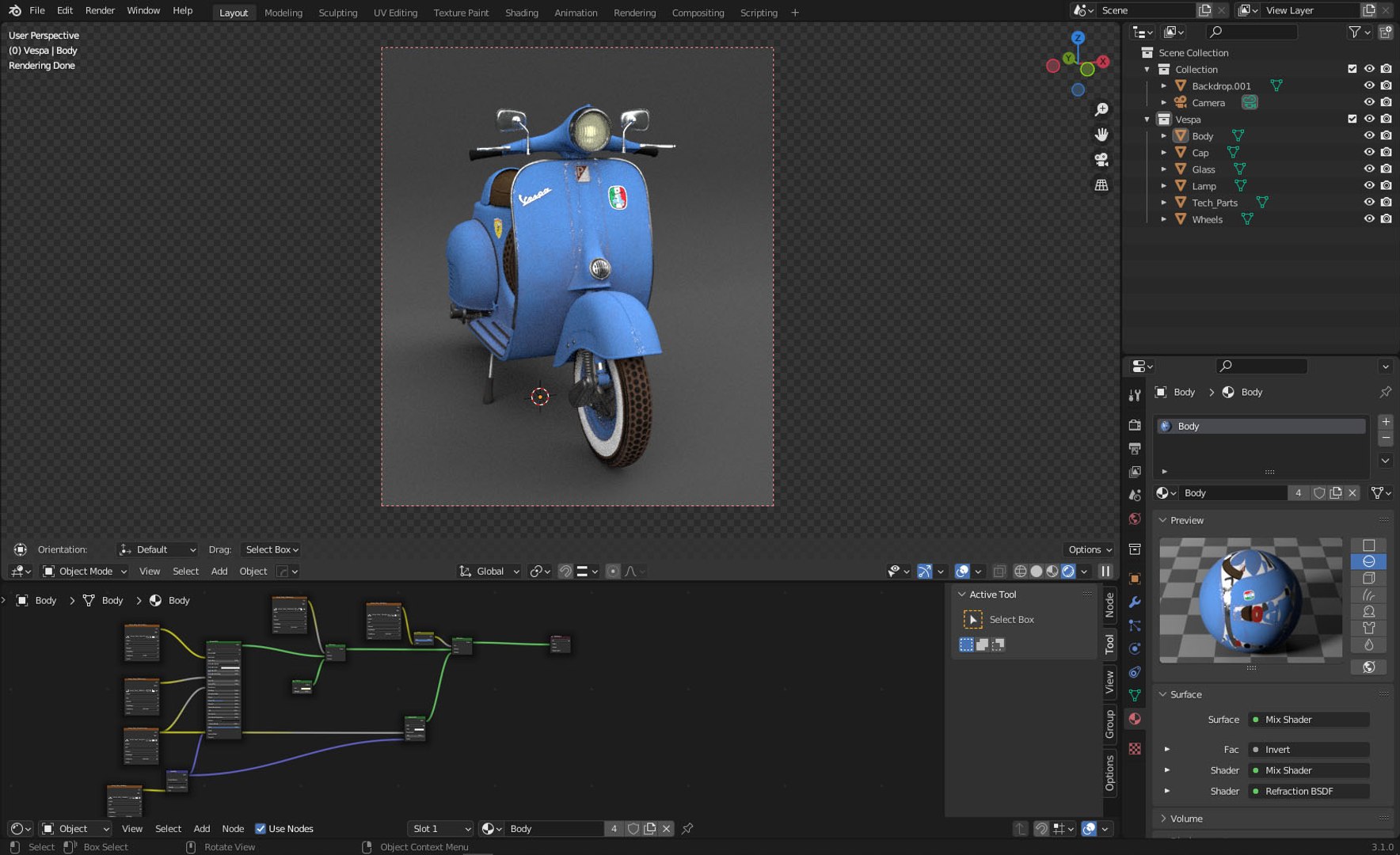This screenshot has height=855, width=1400.
Task: Click the Invert Fac input button
Action: click(1309, 750)
